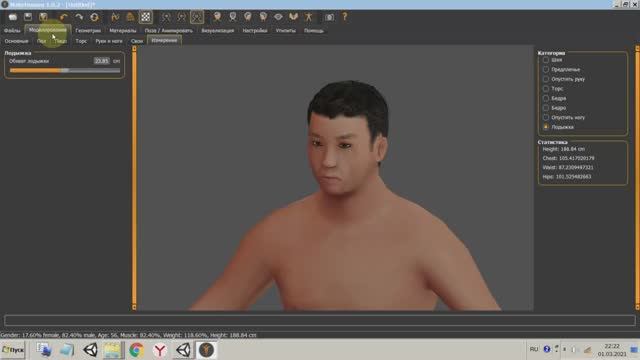Select the Опустить ногу radio button
The width and height of the screenshot is (640, 360).
546,117
